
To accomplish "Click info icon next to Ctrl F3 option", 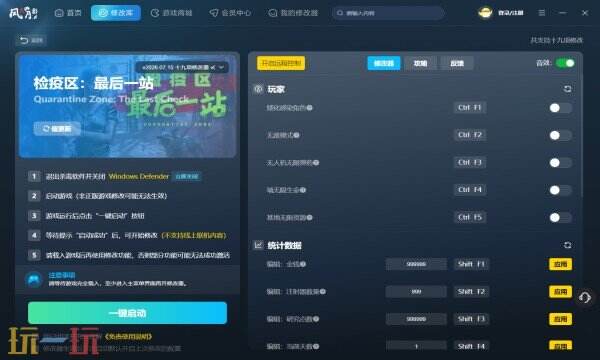I will (316, 163).
